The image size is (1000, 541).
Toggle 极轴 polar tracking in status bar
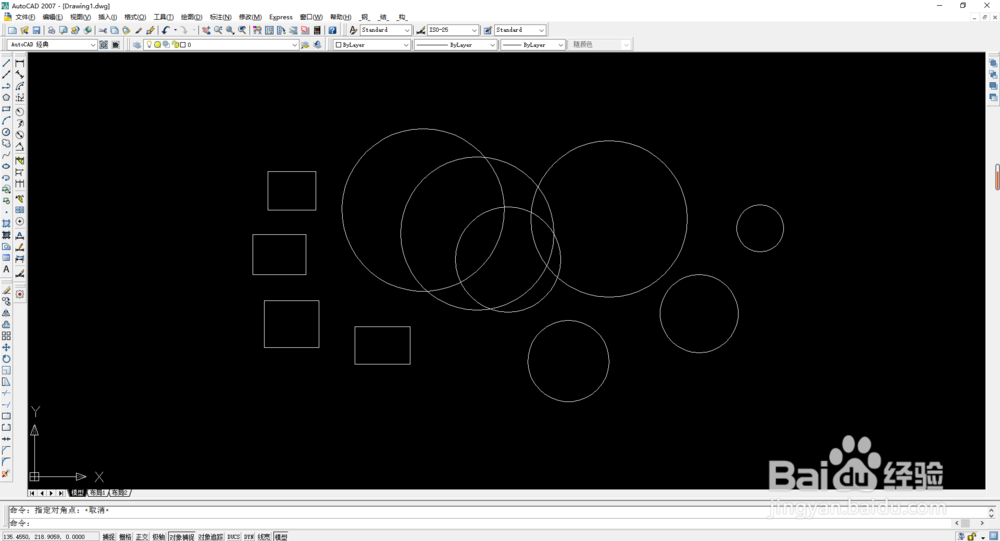click(x=159, y=537)
